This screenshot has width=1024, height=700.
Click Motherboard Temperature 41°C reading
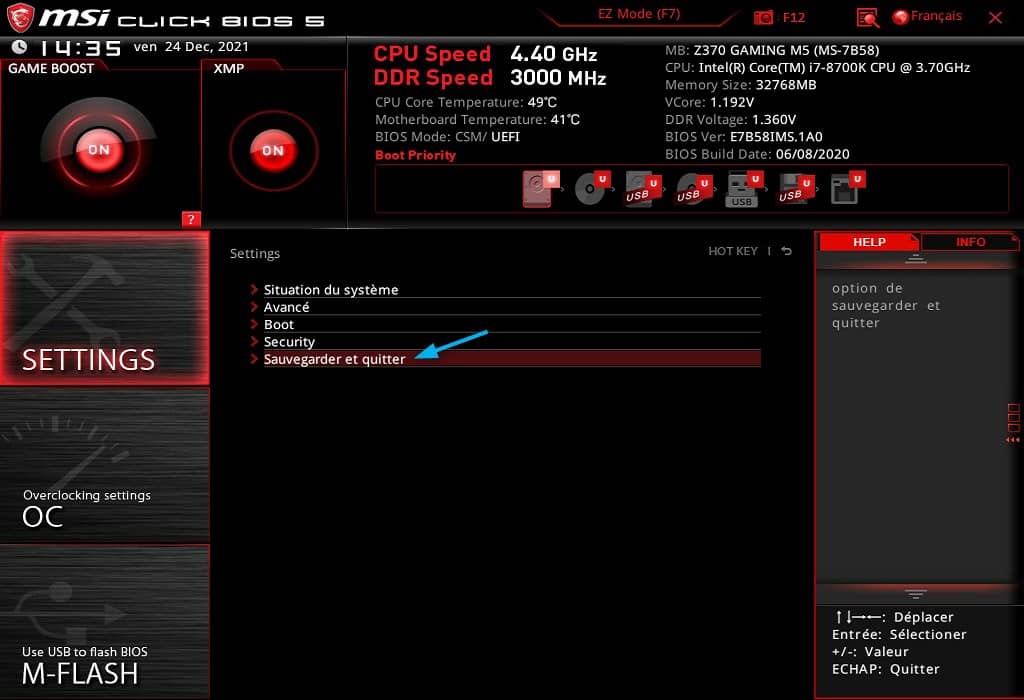coord(477,119)
